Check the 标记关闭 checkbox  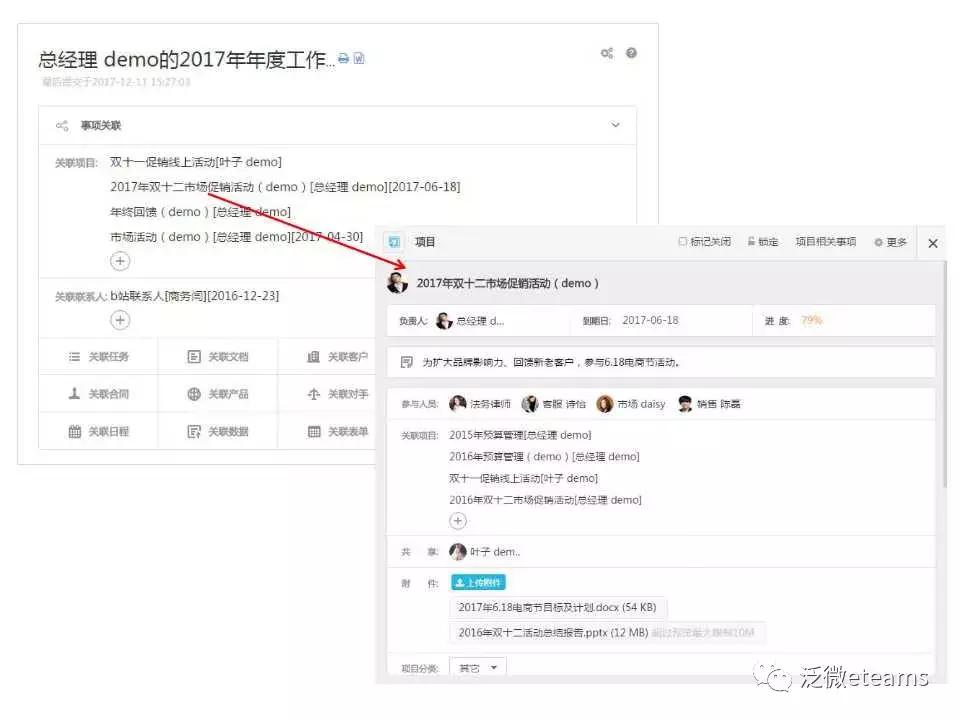(683, 242)
